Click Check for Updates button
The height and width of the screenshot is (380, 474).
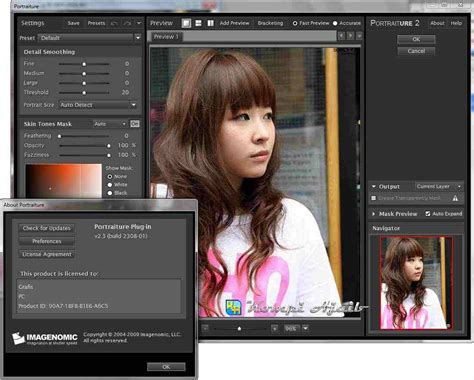pos(47,228)
